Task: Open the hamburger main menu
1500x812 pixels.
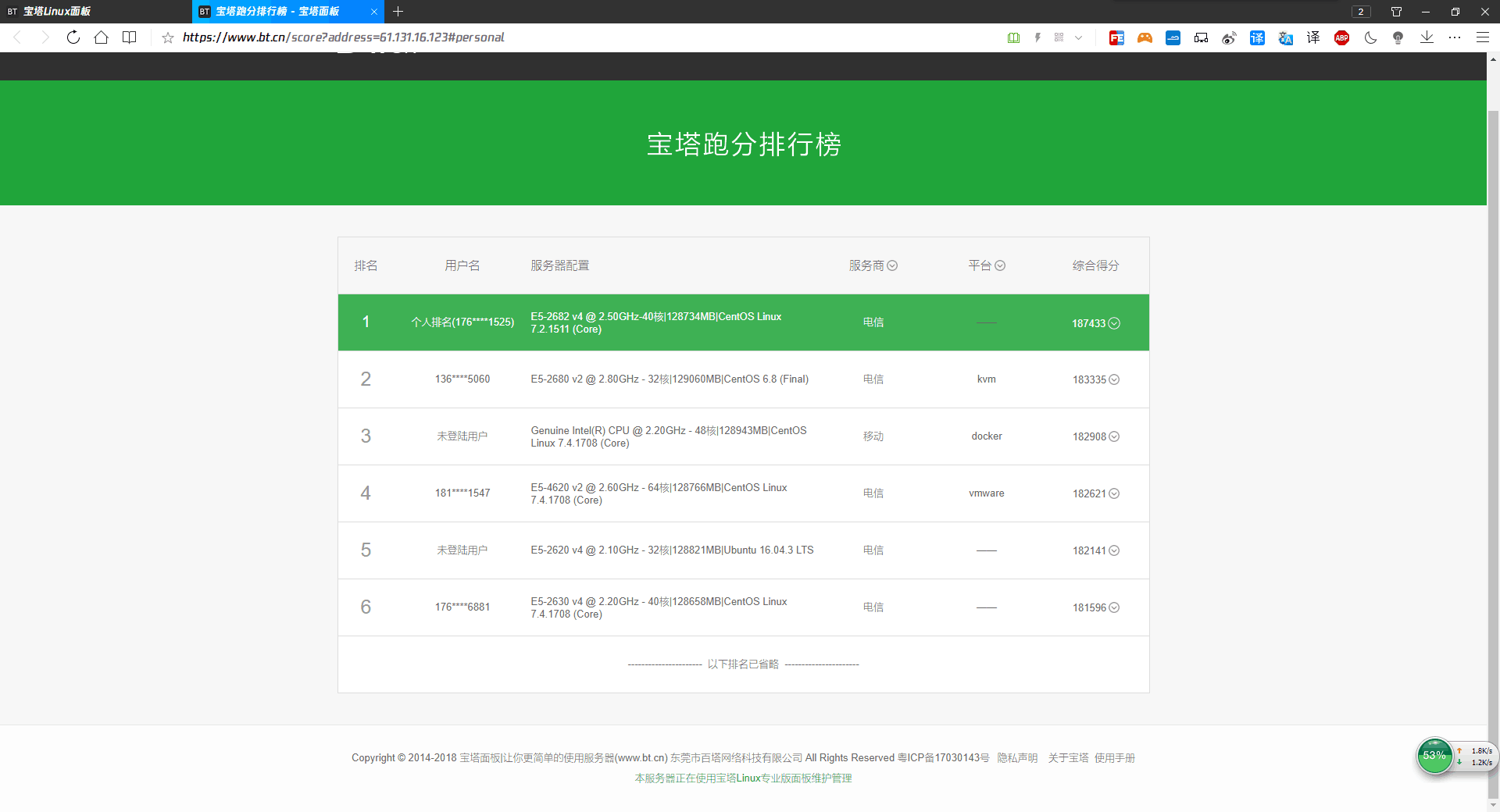Action: 1482,37
